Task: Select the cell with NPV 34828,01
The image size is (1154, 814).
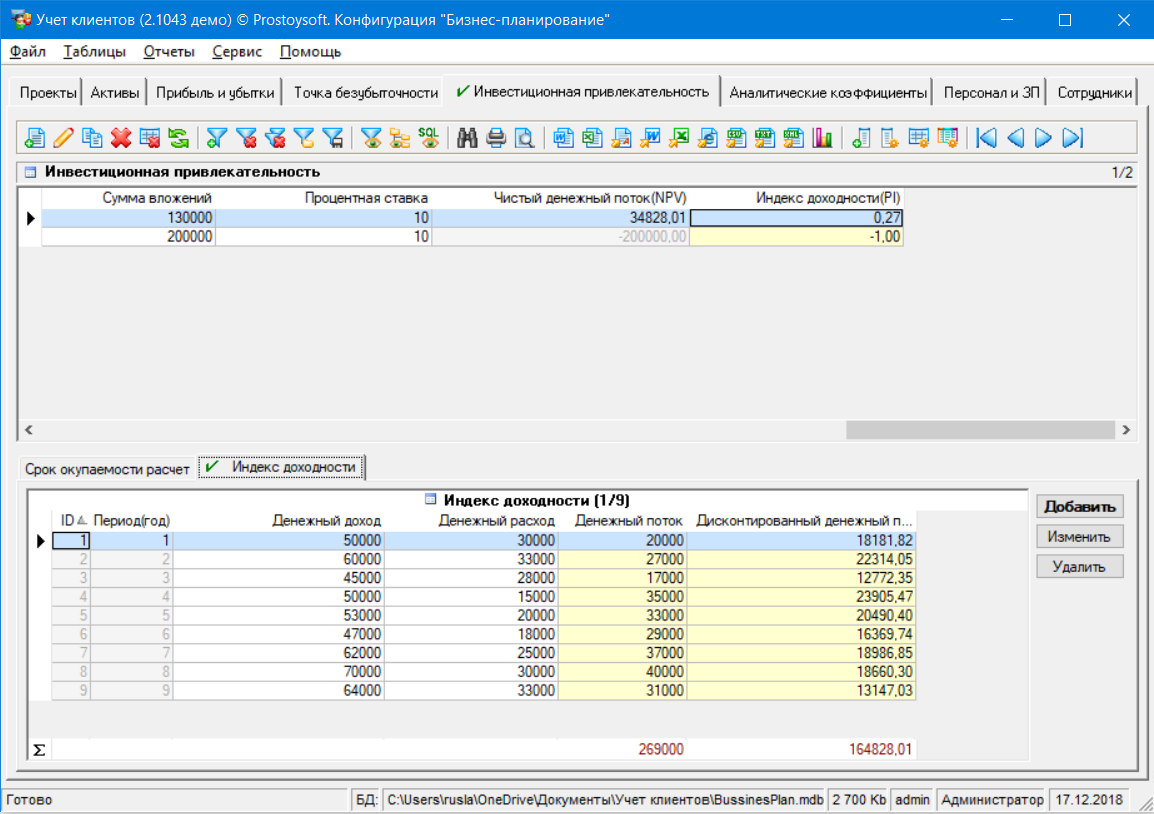Action: [x=560, y=218]
